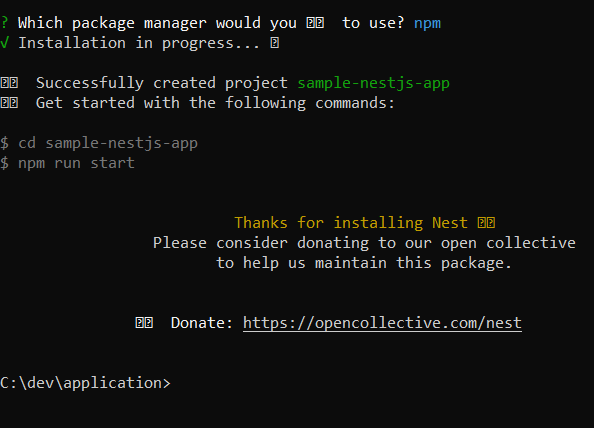Click the Donate: label text

pos(202,323)
